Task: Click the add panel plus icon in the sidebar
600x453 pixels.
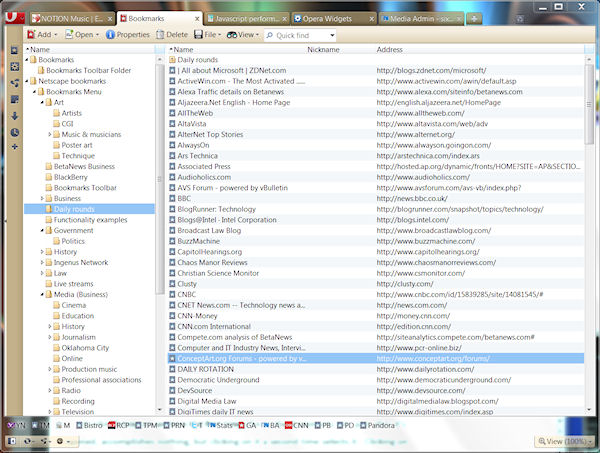Action: (x=15, y=147)
